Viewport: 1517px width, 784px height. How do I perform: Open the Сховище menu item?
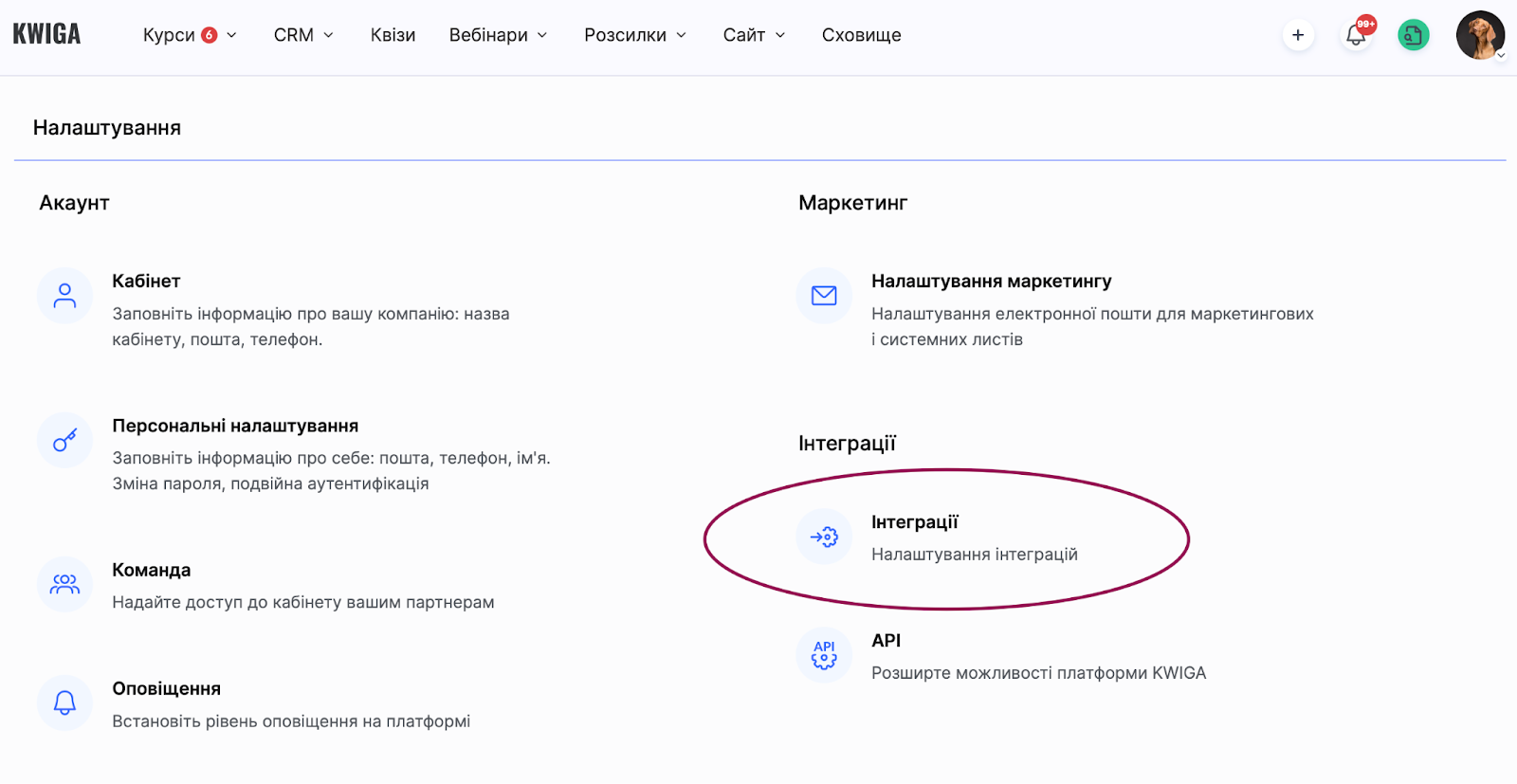pos(861,35)
